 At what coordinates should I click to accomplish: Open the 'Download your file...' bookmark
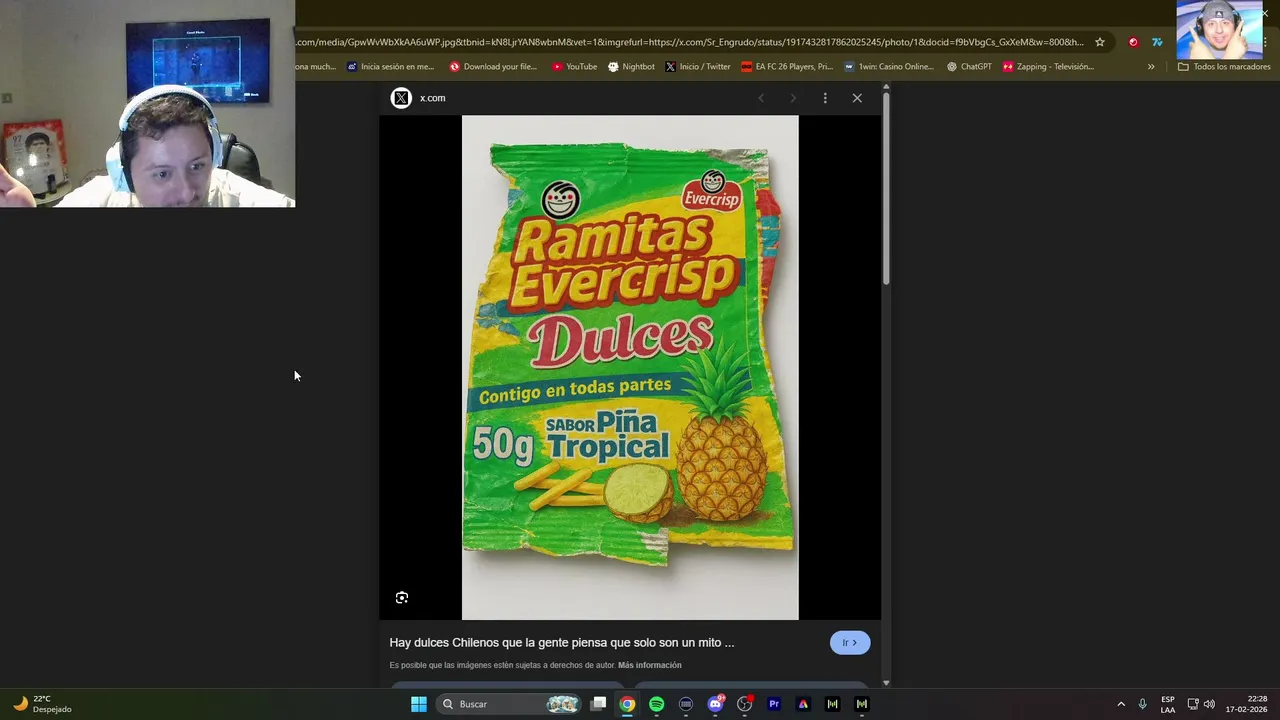[x=493, y=67]
